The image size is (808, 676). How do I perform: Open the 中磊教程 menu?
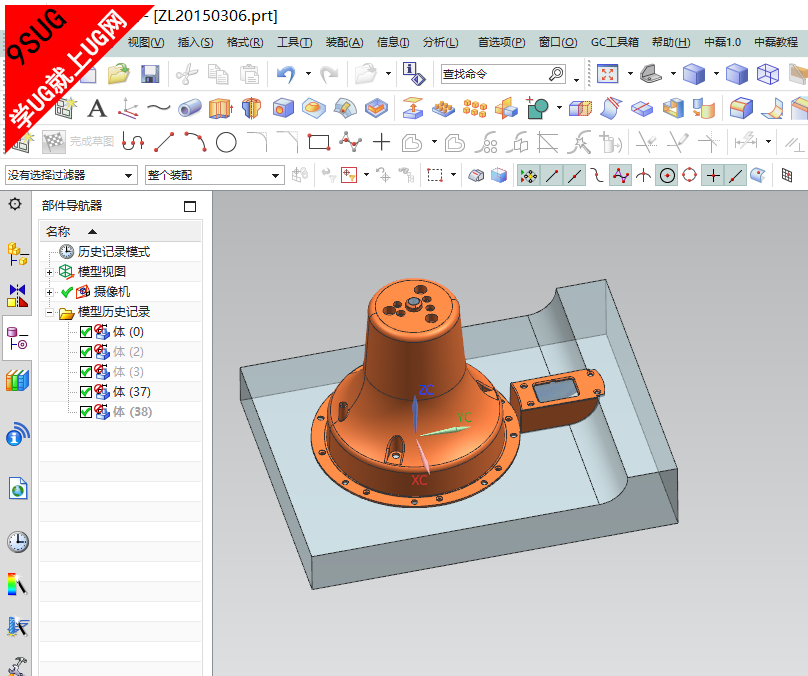tap(776, 42)
